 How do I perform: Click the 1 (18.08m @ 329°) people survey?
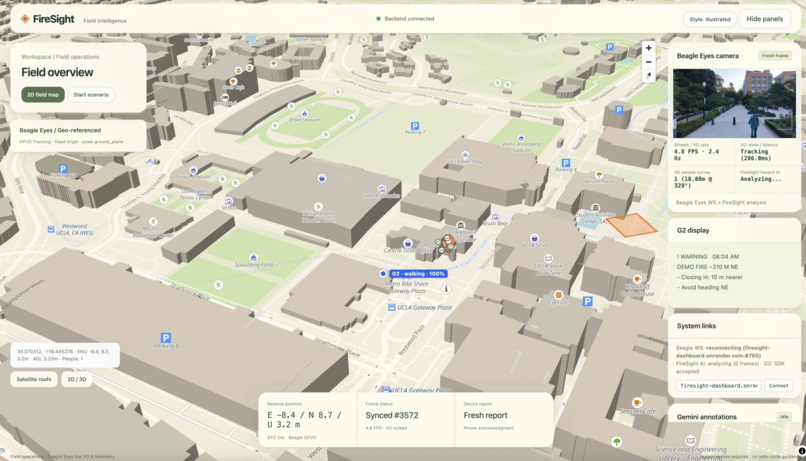(x=694, y=182)
